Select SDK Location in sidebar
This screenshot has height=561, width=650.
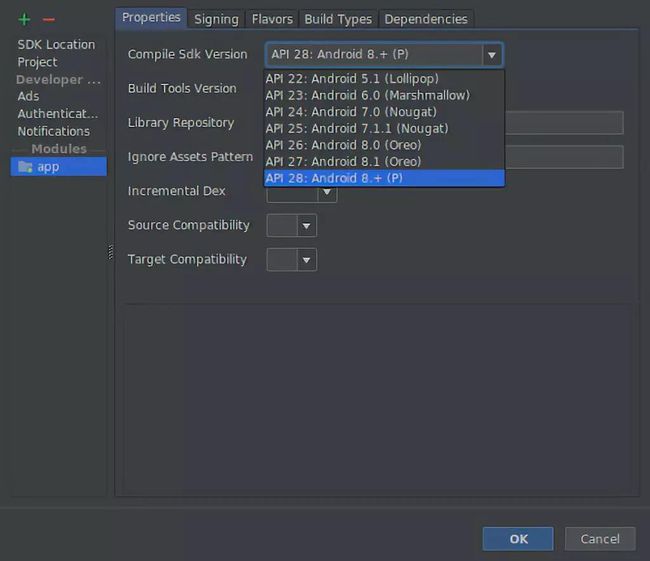(56, 44)
